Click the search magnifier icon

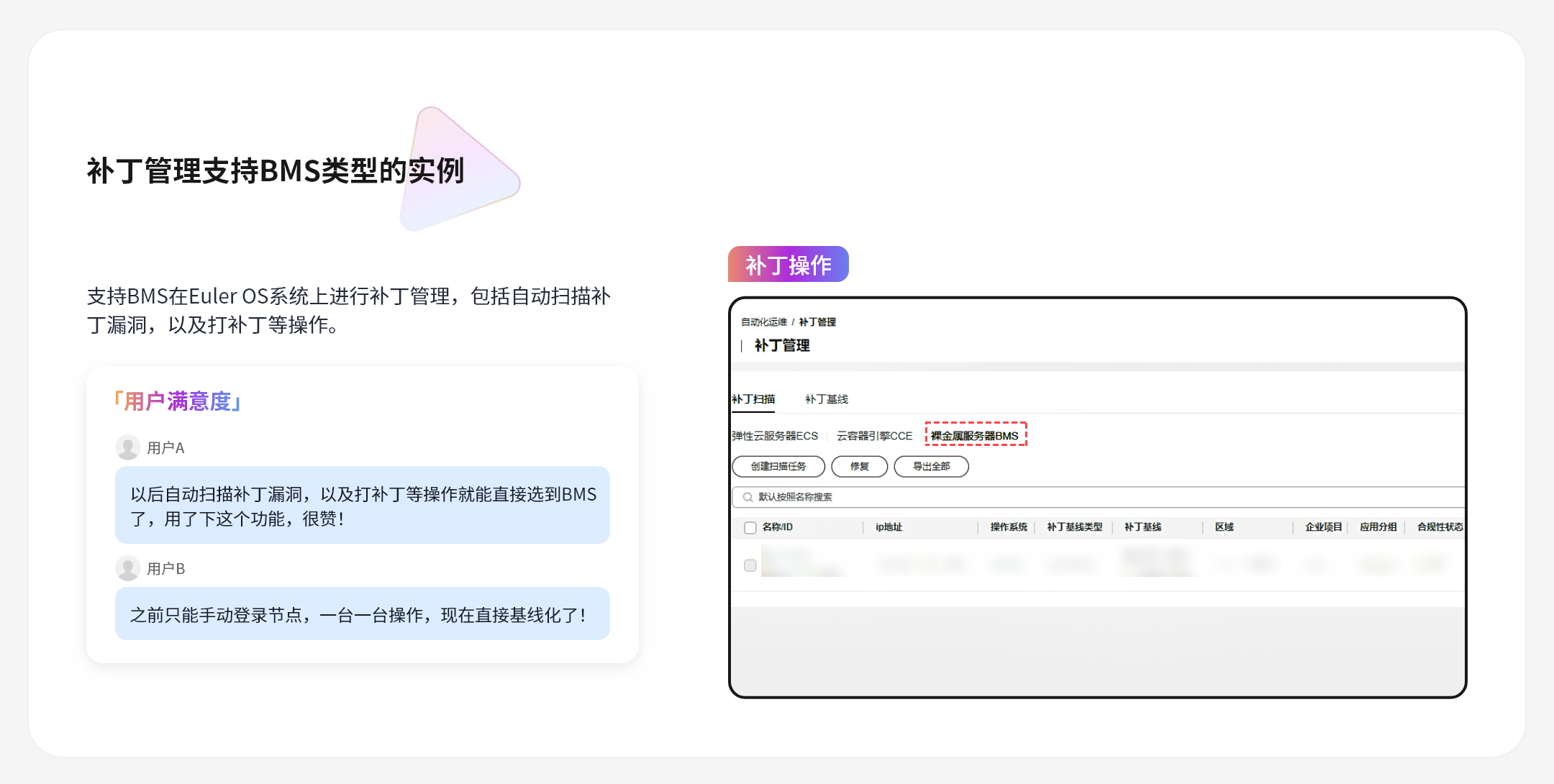pyautogui.click(x=748, y=497)
